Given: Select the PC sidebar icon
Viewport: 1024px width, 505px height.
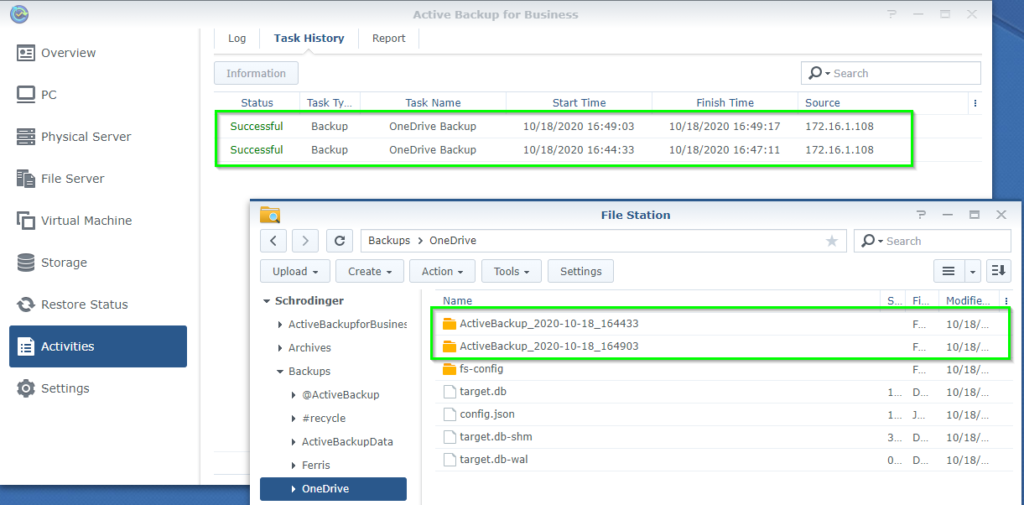Looking at the screenshot, I should 25,95.
